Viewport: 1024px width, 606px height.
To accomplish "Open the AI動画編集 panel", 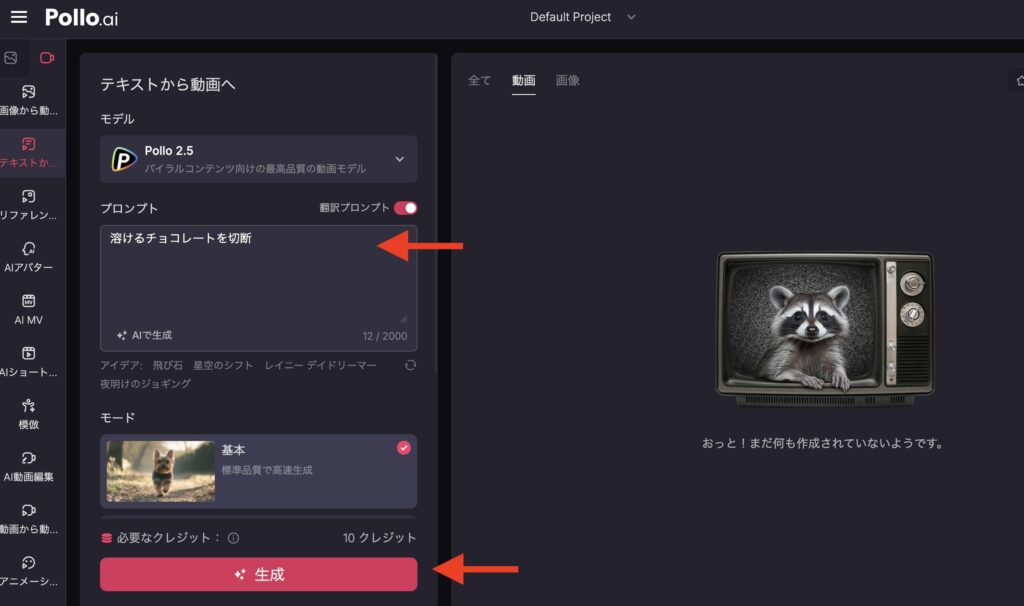I will tap(30, 463).
